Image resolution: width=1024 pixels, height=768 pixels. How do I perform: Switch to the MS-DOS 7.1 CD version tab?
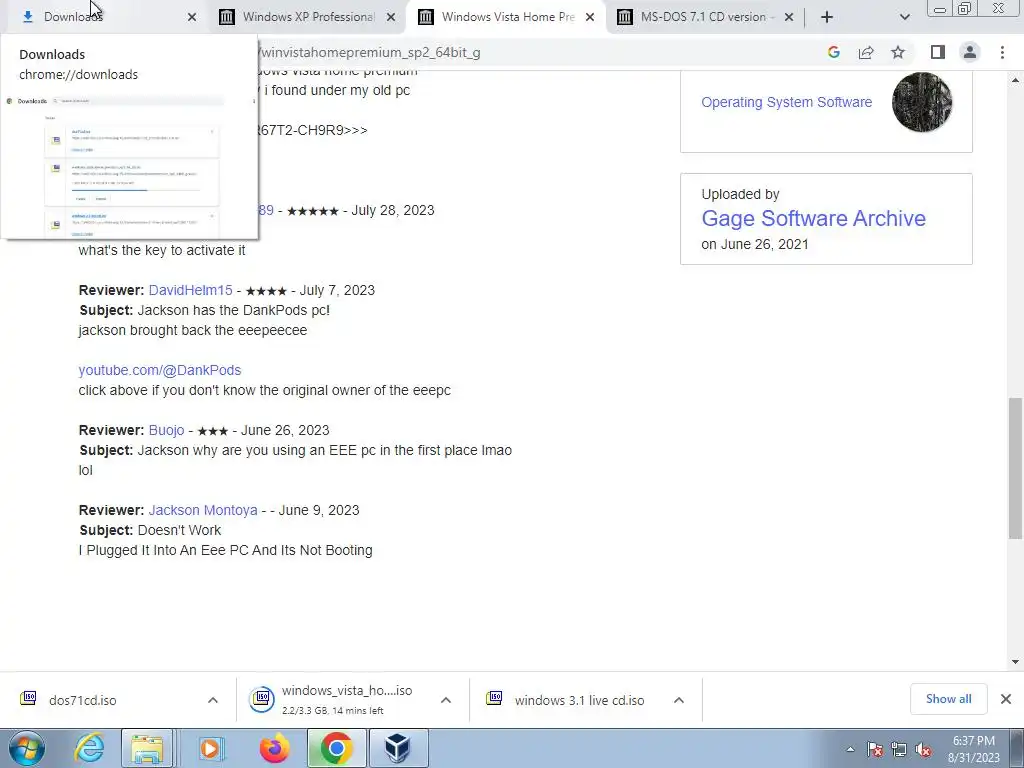(702, 17)
